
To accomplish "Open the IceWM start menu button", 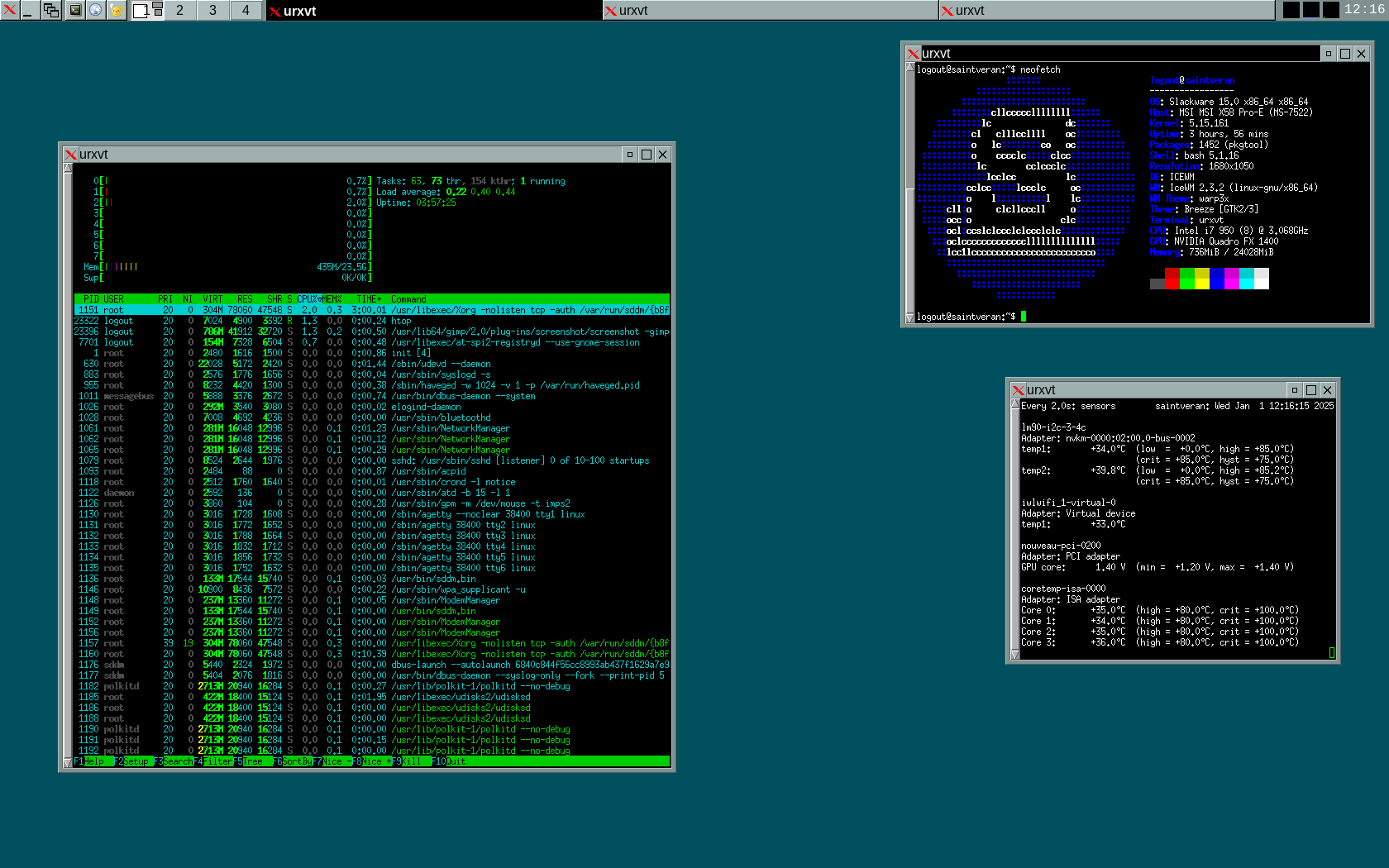I will pyautogui.click(x=9, y=10).
